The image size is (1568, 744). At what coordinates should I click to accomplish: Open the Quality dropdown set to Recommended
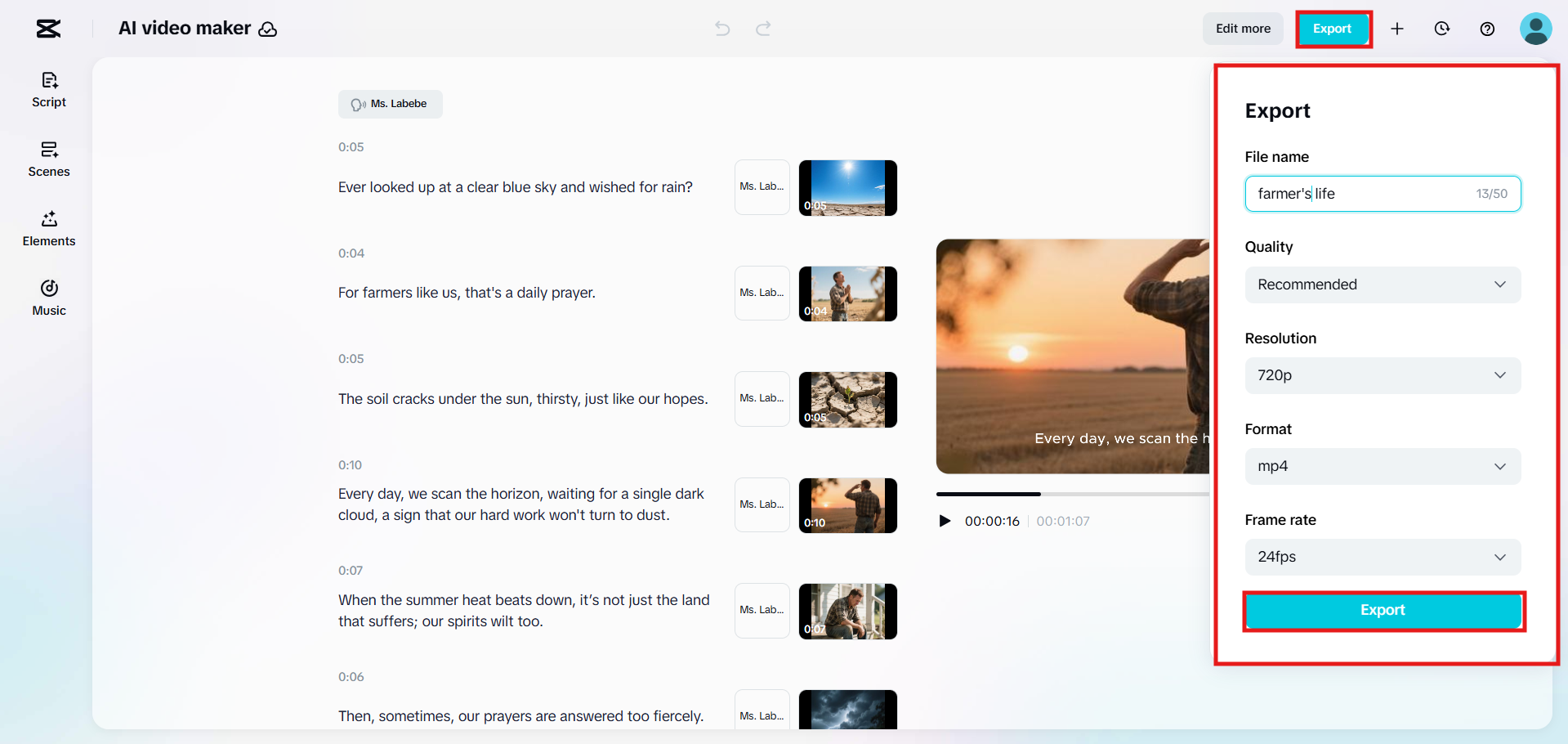[1382, 285]
